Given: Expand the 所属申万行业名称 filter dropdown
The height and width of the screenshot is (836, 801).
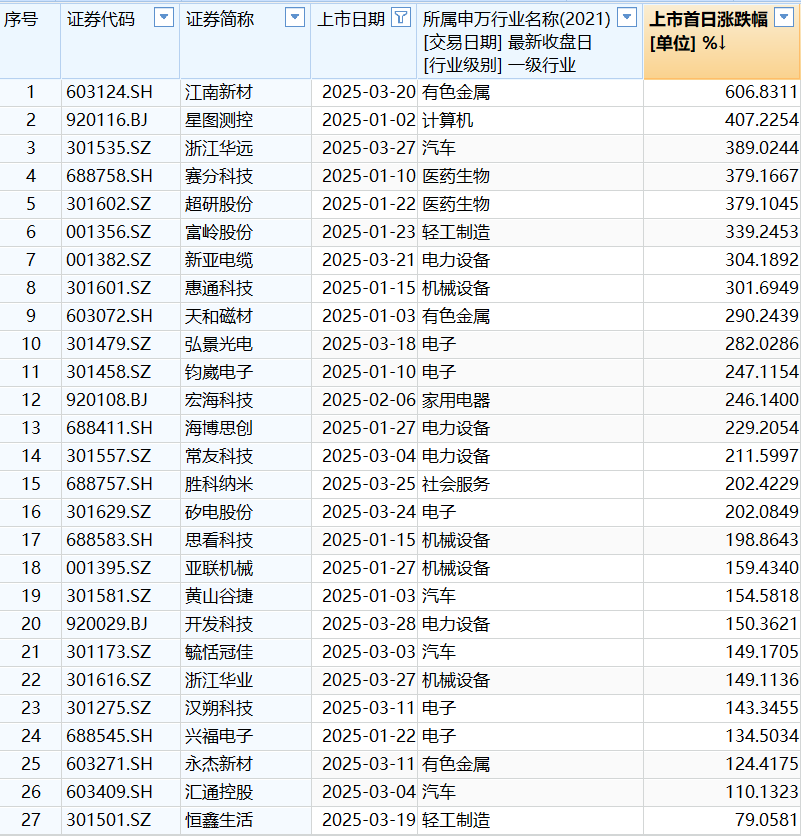Looking at the screenshot, I should pyautogui.click(x=627, y=18).
